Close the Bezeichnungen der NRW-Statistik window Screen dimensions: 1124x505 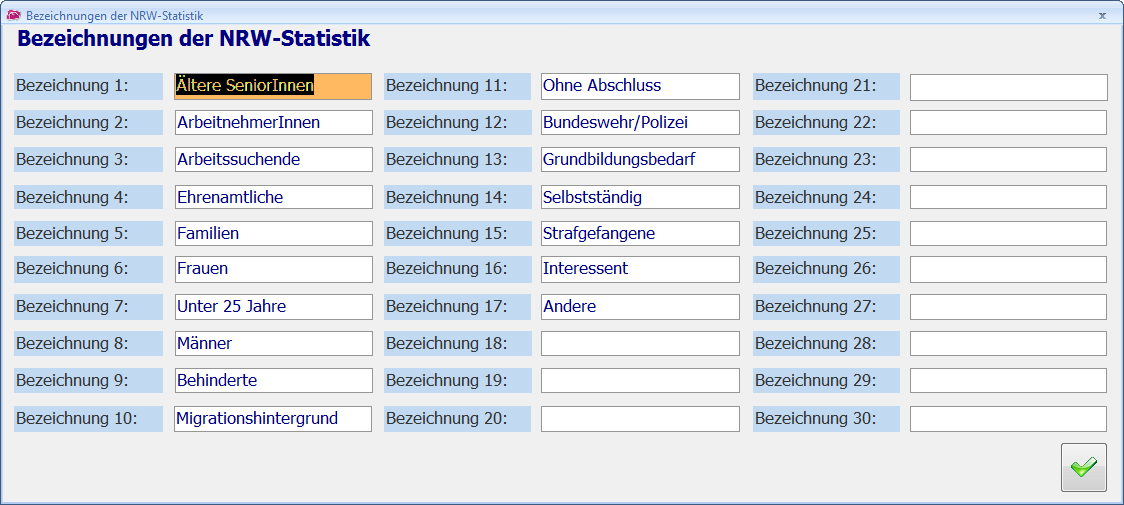(x=1102, y=16)
